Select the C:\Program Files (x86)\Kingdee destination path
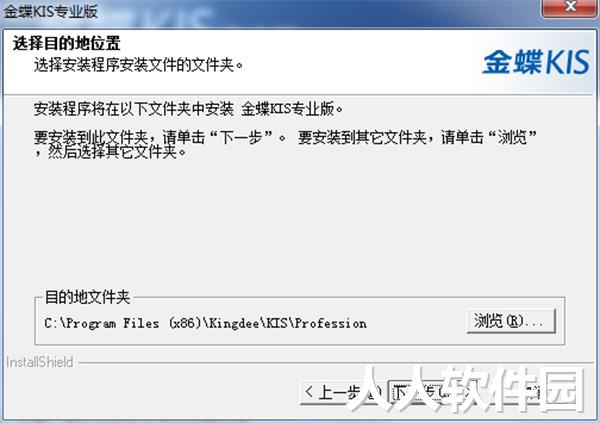600x423 pixels. (205, 323)
